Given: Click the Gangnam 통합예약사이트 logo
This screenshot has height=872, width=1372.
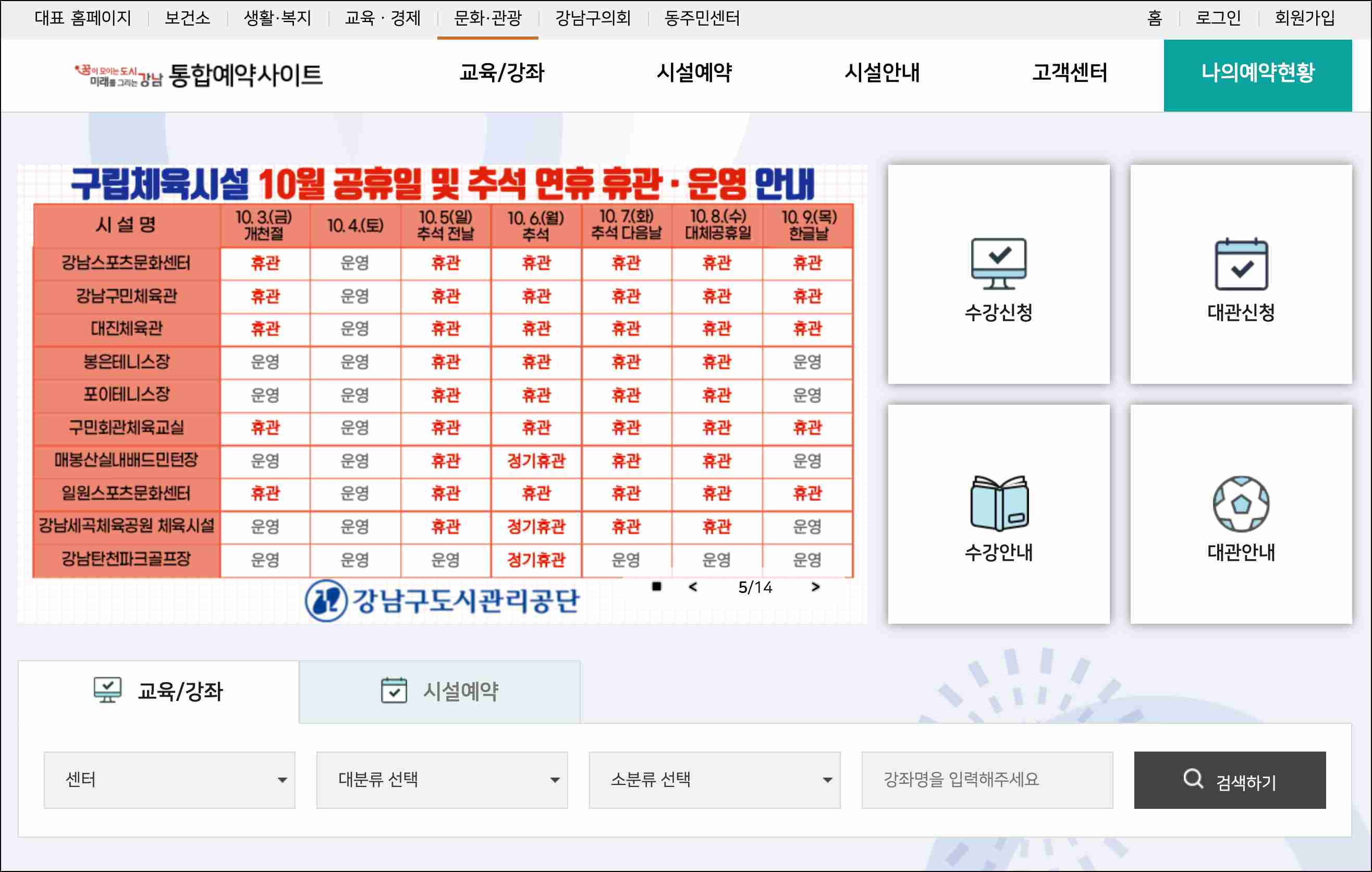Looking at the screenshot, I should tap(198, 75).
